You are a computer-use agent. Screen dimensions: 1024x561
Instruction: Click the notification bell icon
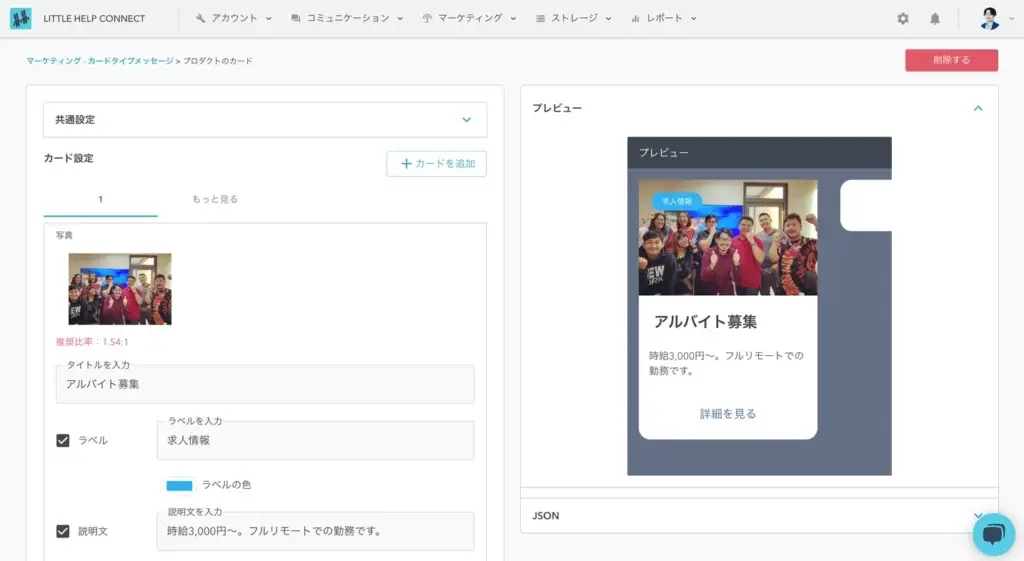[935, 18]
